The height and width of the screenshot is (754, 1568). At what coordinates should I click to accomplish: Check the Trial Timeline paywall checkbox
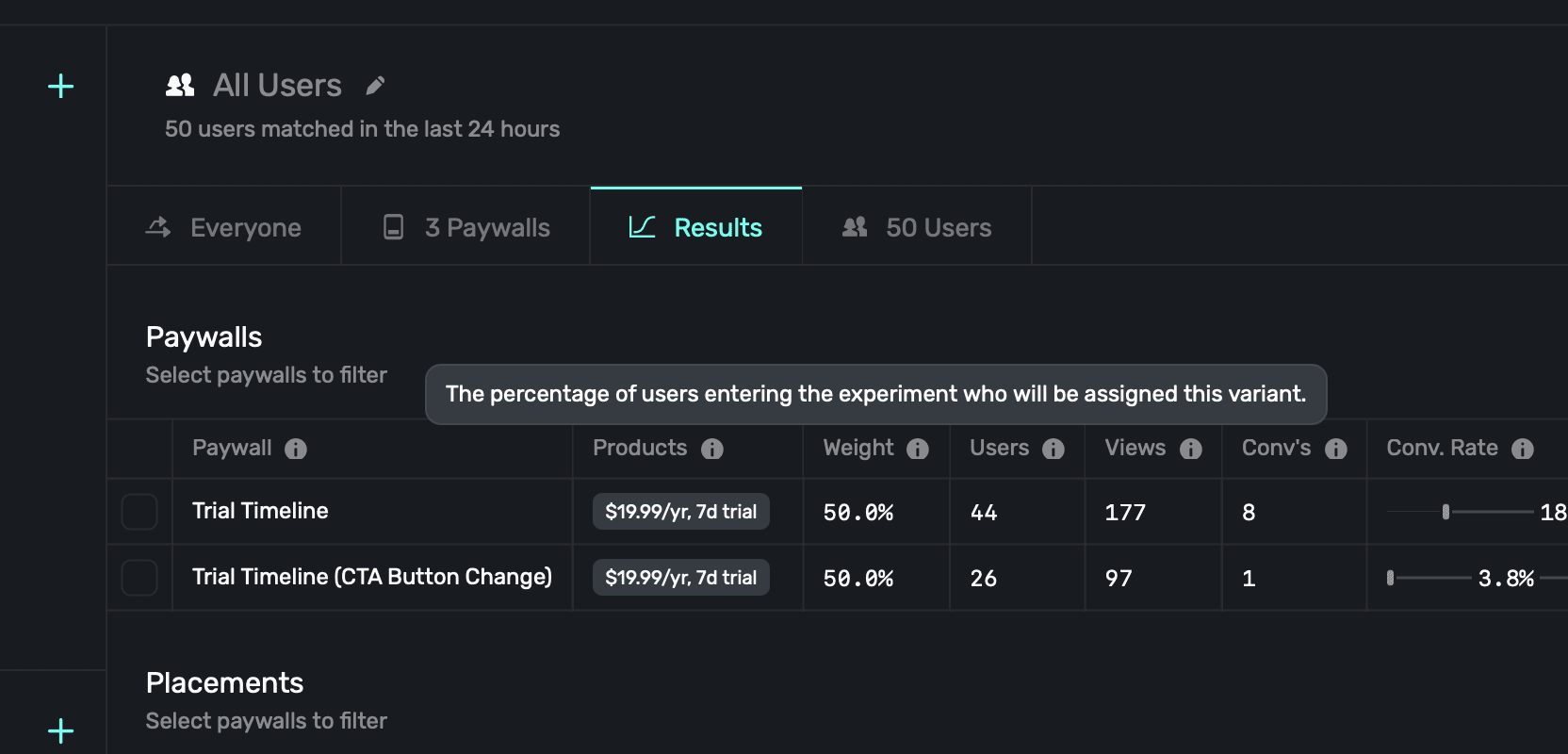pyautogui.click(x=139, y=512)
